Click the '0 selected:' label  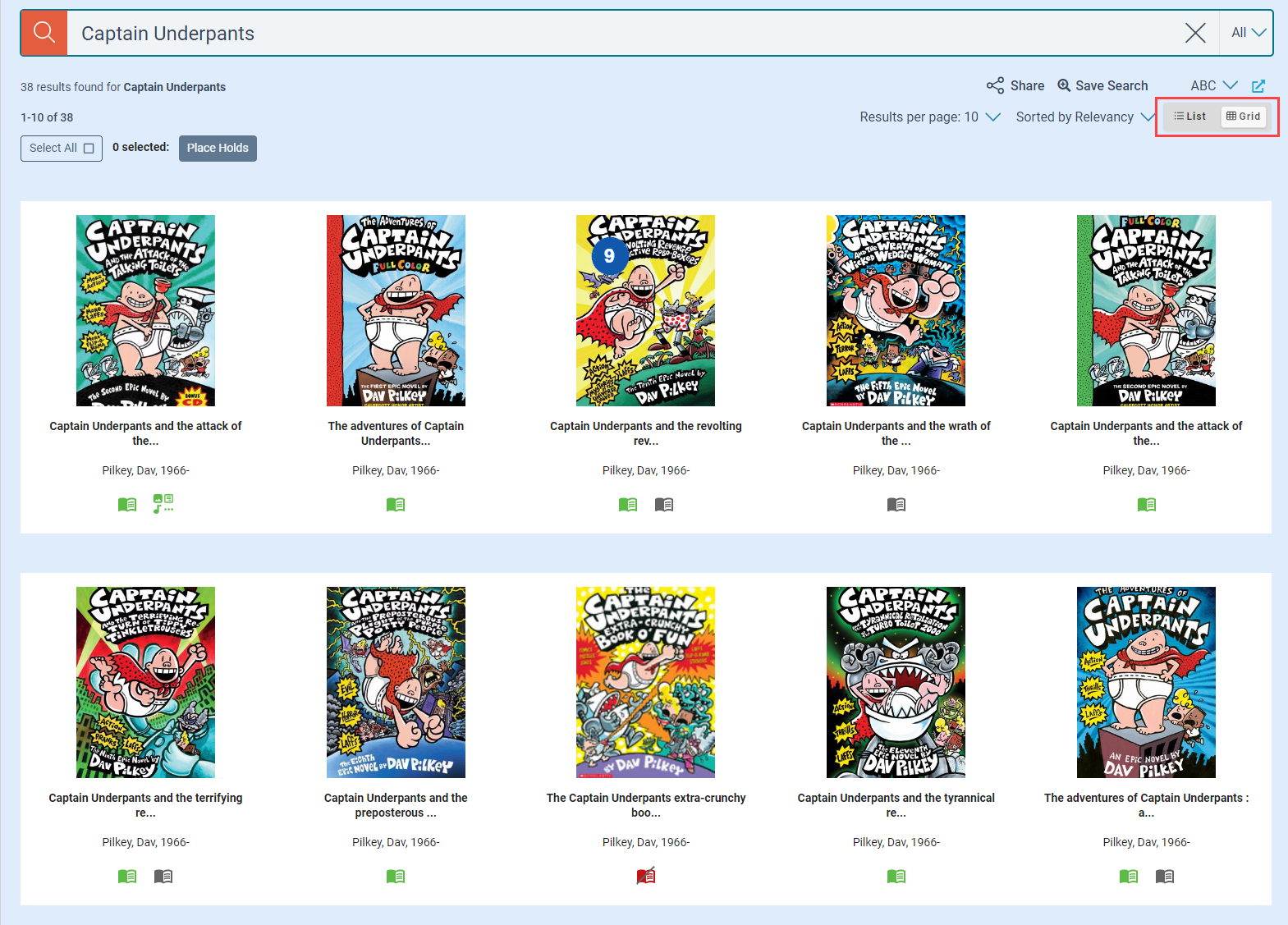tap(141, 148)
